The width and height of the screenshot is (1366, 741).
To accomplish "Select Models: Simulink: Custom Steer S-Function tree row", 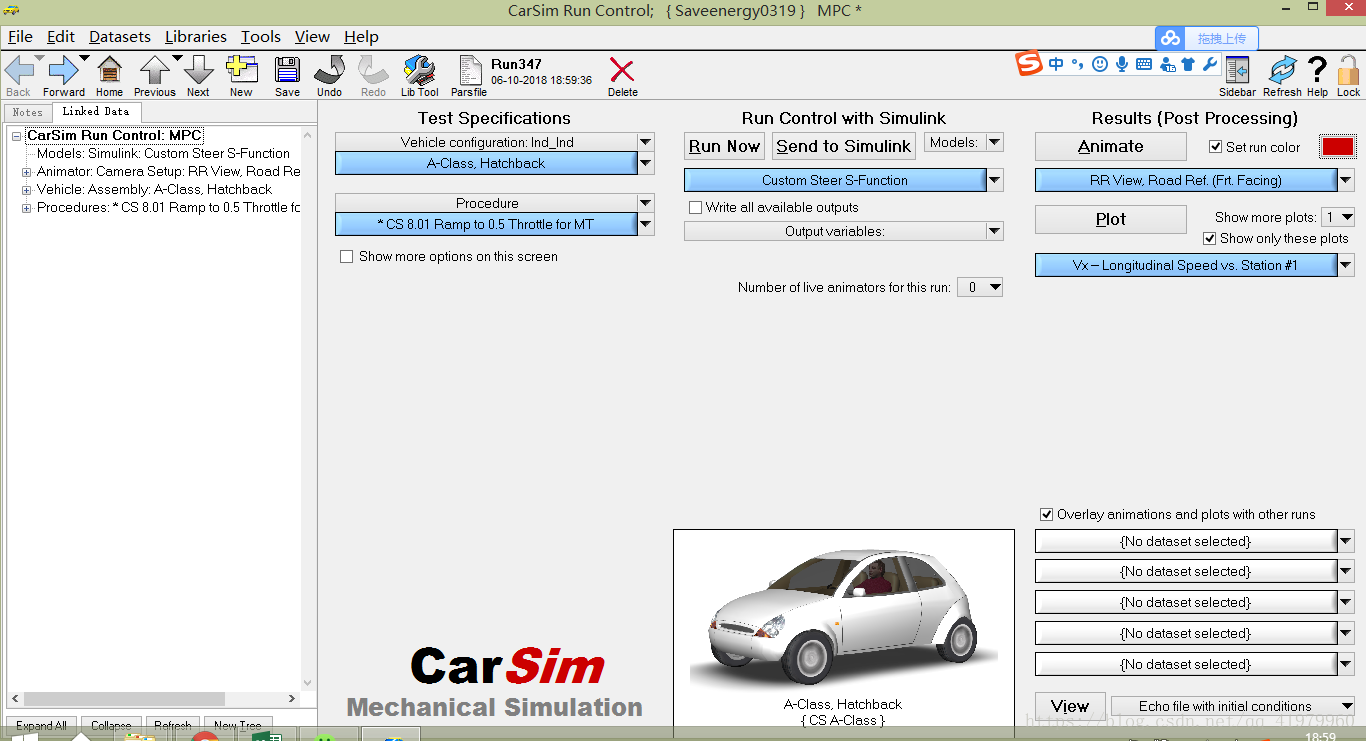I will tap(163, 154).
